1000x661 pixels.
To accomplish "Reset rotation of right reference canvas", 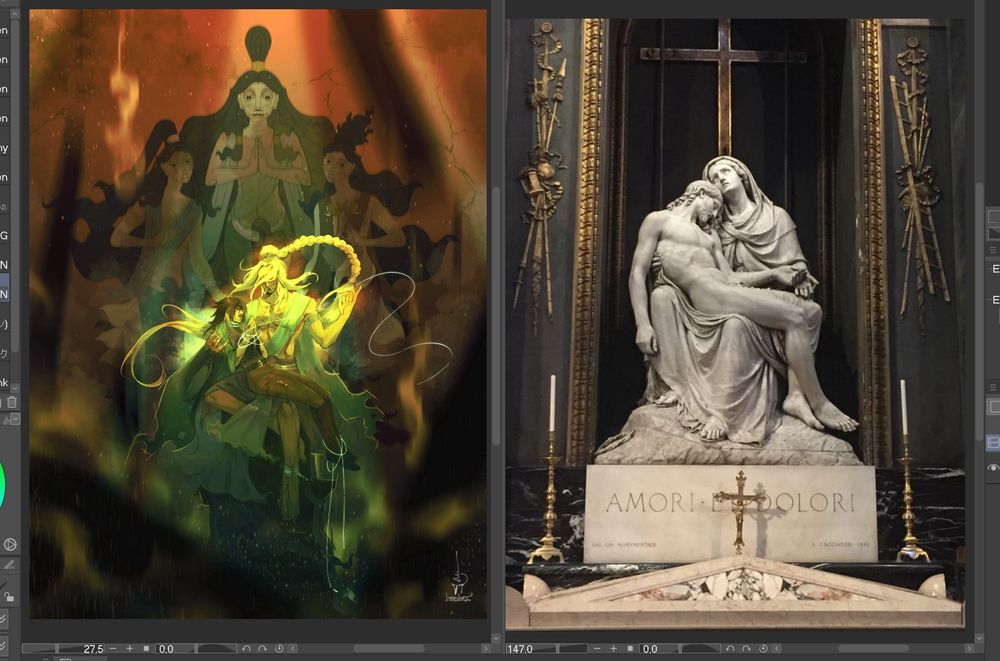I will (x=763, y=648).
